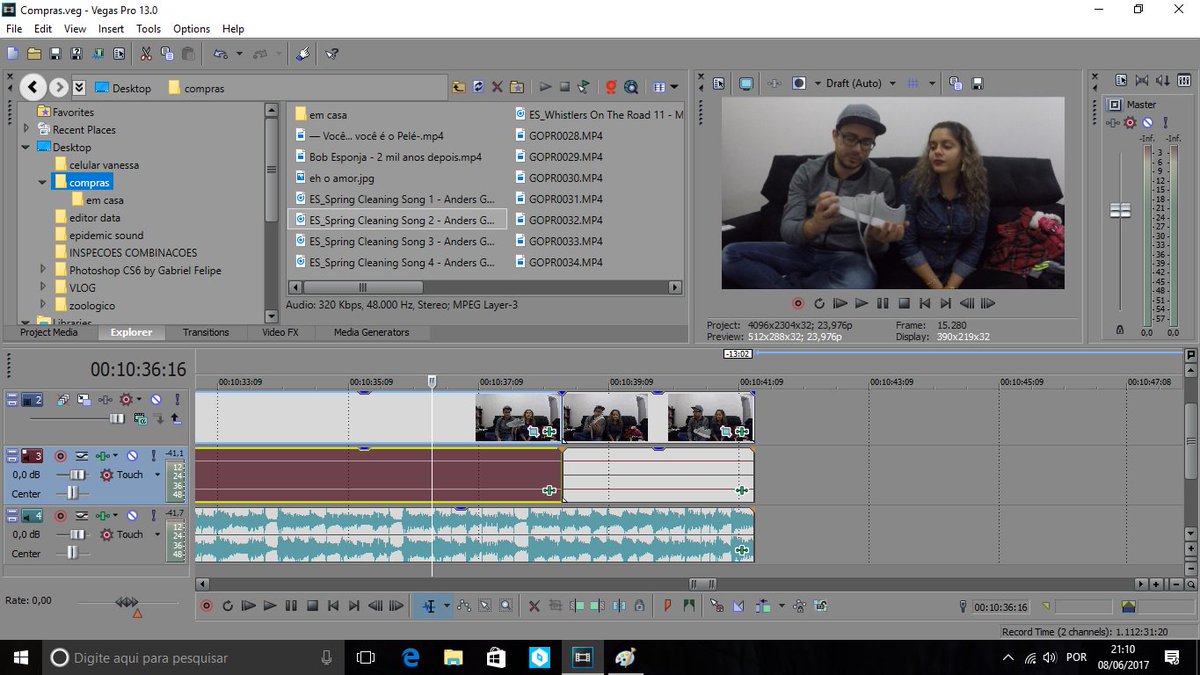Solo audio track 3
1200x675 pixels.
tap(153, 456)
